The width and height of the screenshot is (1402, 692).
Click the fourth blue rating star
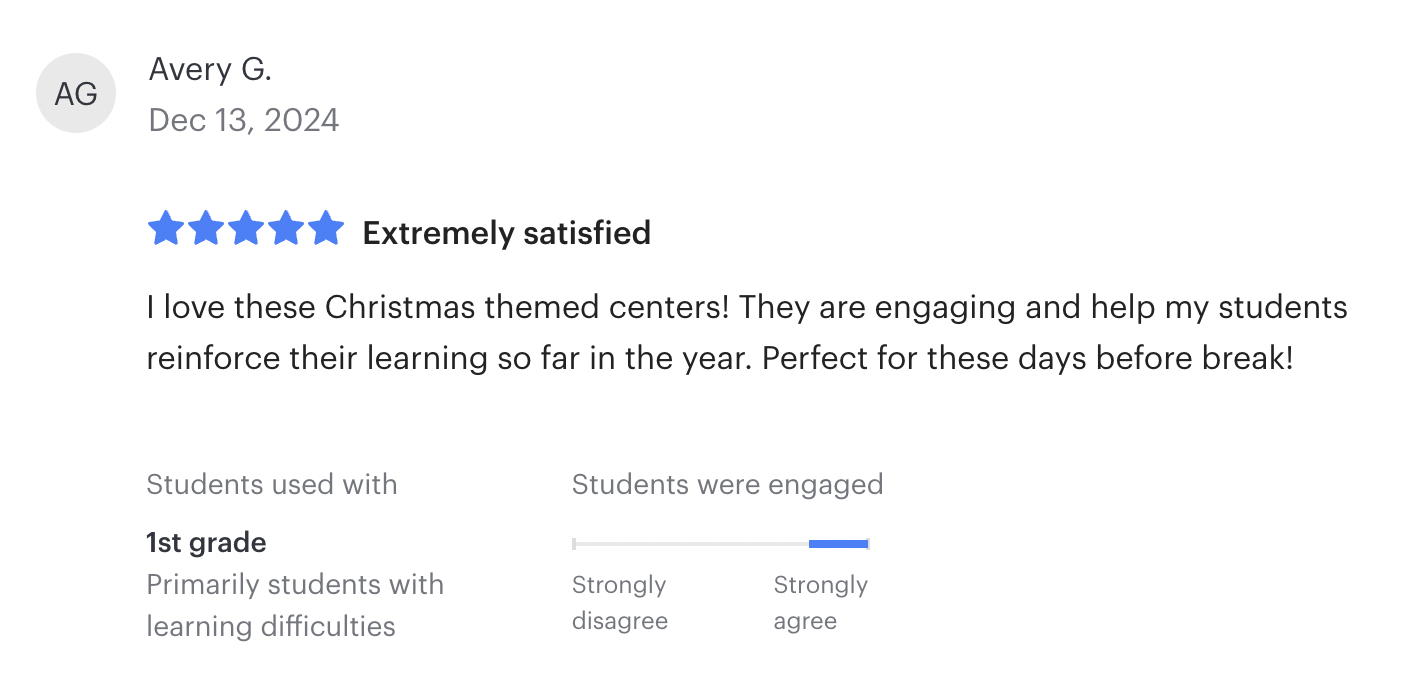(286, 229)
